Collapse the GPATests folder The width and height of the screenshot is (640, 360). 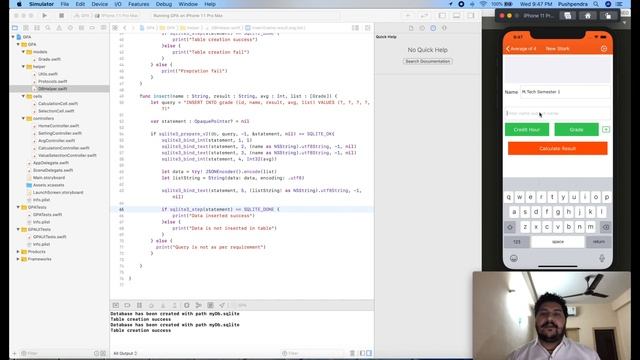(x=18, y=207)
